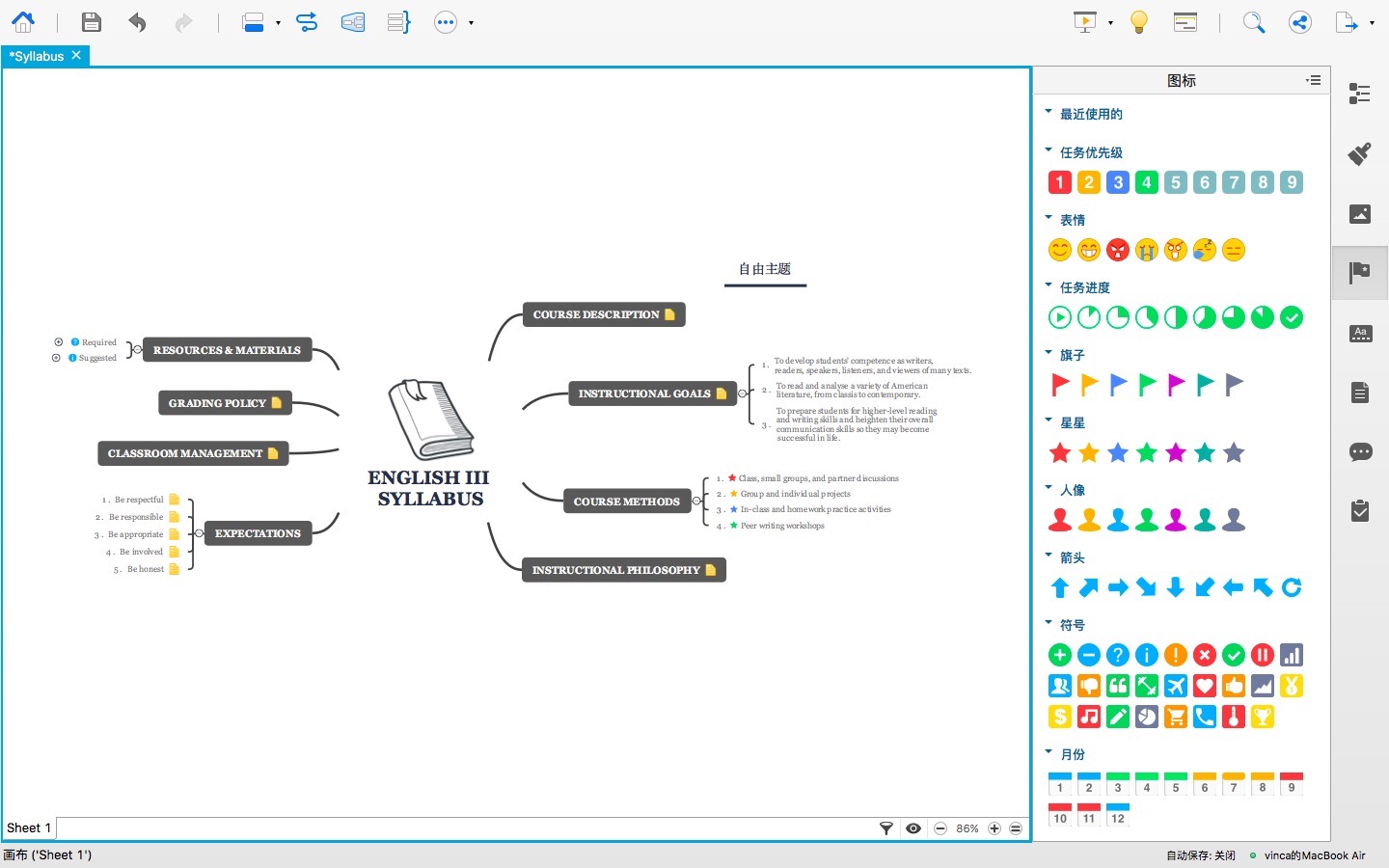Screen dimensions: 1389x868
Task: Click the zoom in plus button
Action: point(994,828)
